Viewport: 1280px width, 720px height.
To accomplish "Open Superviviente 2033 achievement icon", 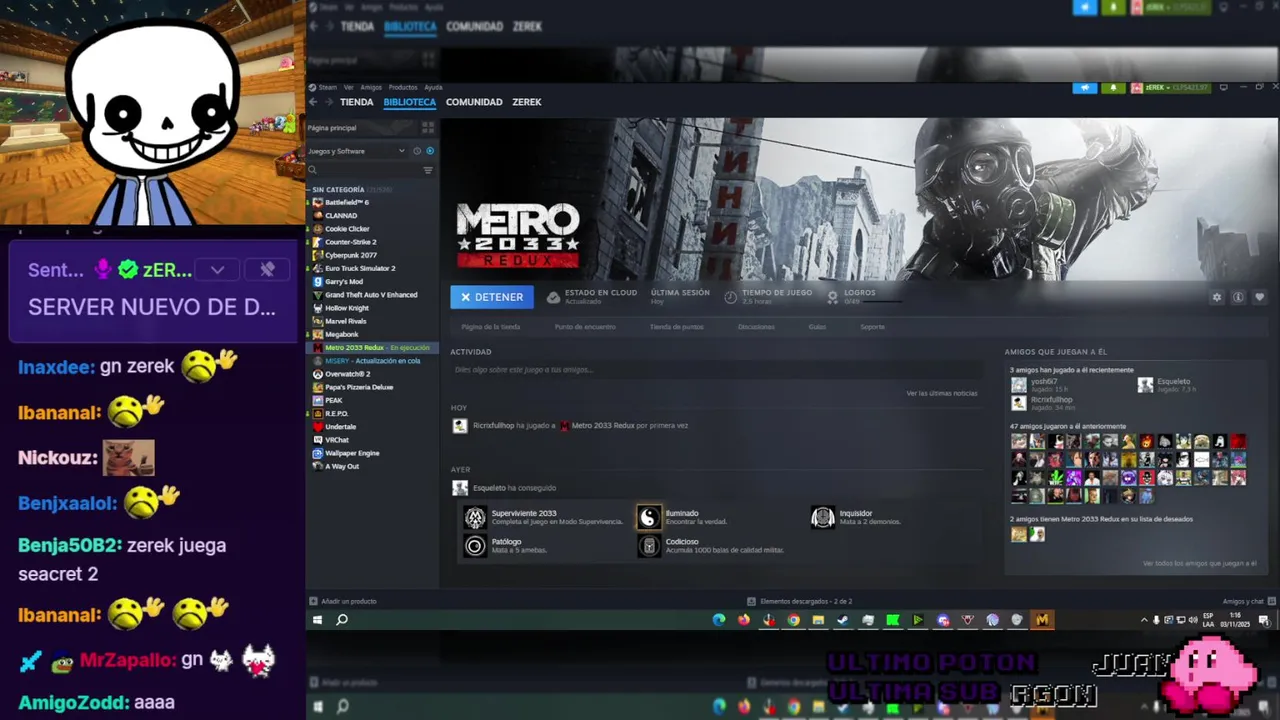I will click(x=475, y=517).
